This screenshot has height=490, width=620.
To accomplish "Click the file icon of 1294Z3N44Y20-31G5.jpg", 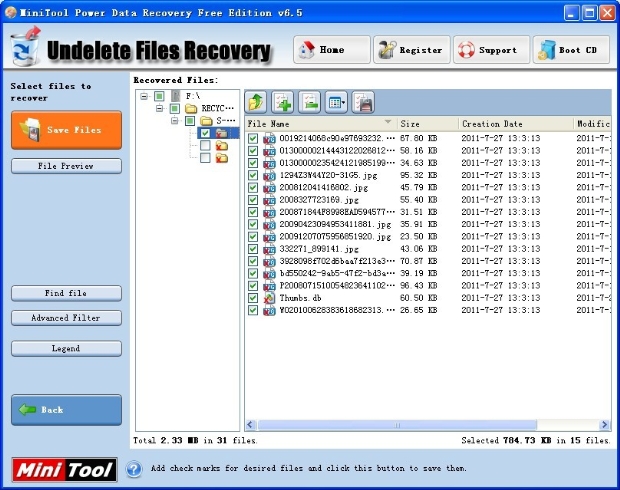I will (269, 175).
